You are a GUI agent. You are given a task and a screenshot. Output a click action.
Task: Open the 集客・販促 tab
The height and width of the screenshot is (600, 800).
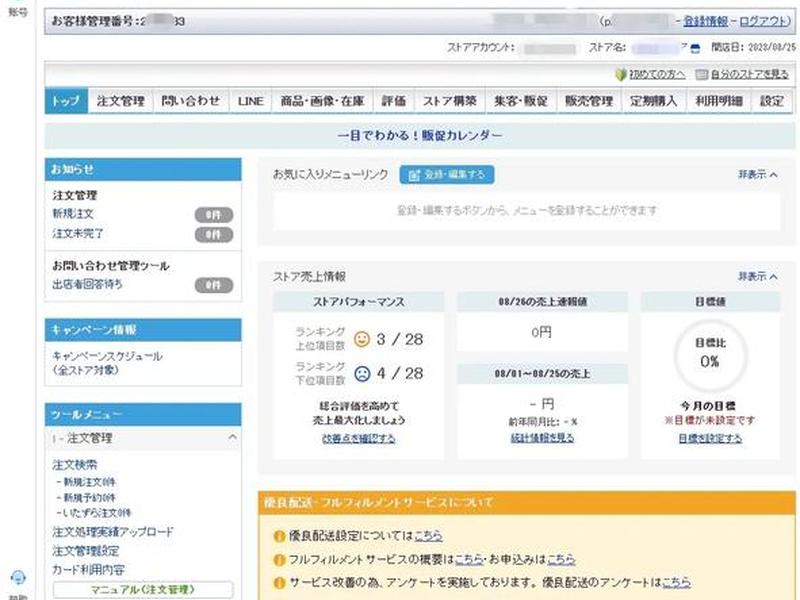tap(521, 101)
